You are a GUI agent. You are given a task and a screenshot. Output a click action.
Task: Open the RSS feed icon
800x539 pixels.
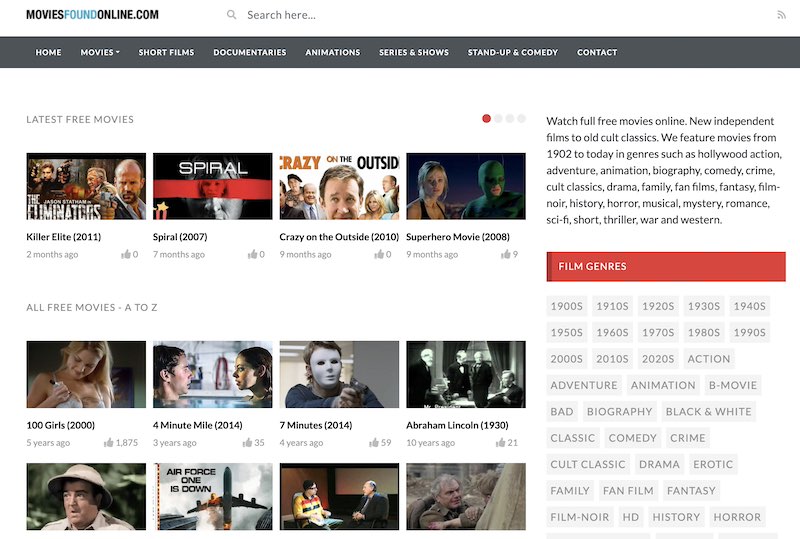[781, 15]
